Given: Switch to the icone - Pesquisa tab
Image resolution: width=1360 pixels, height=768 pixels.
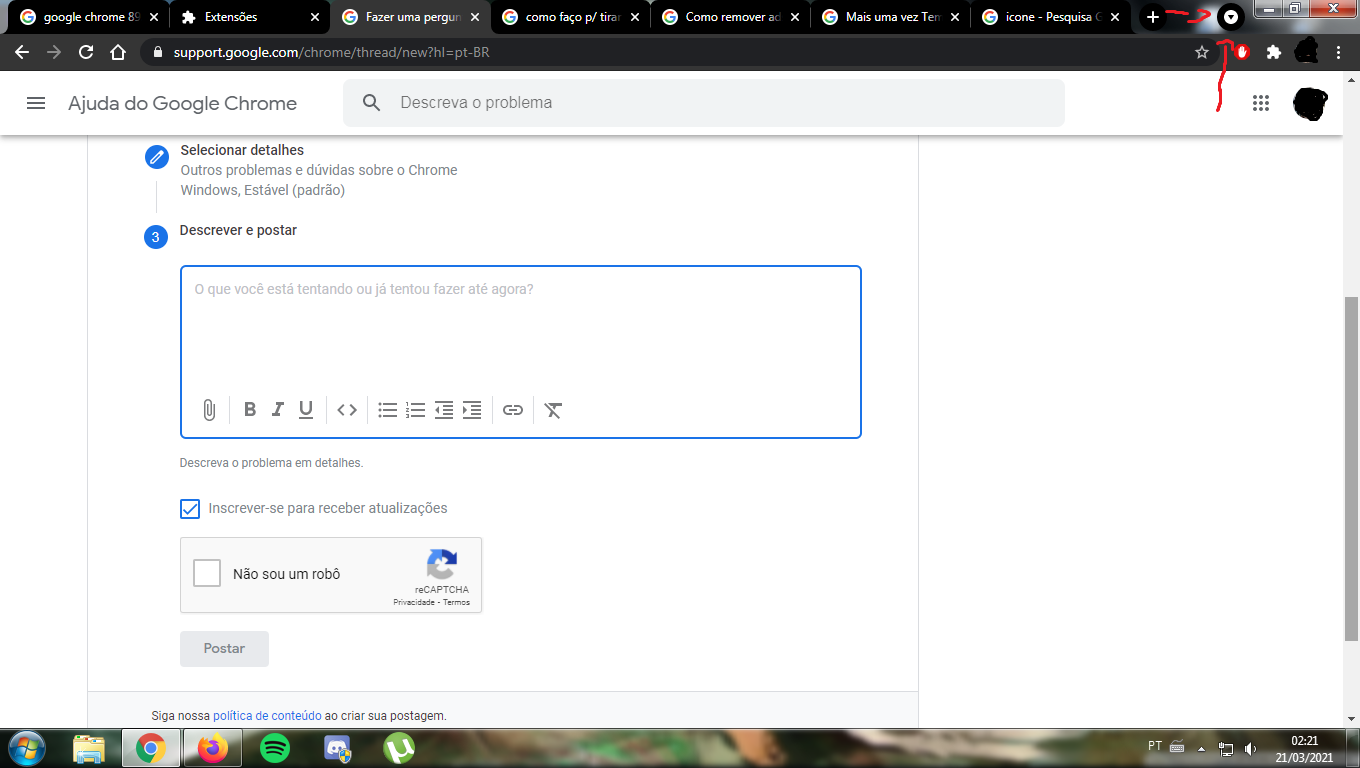Looking at the screenshot, I should coord(1050,17).
